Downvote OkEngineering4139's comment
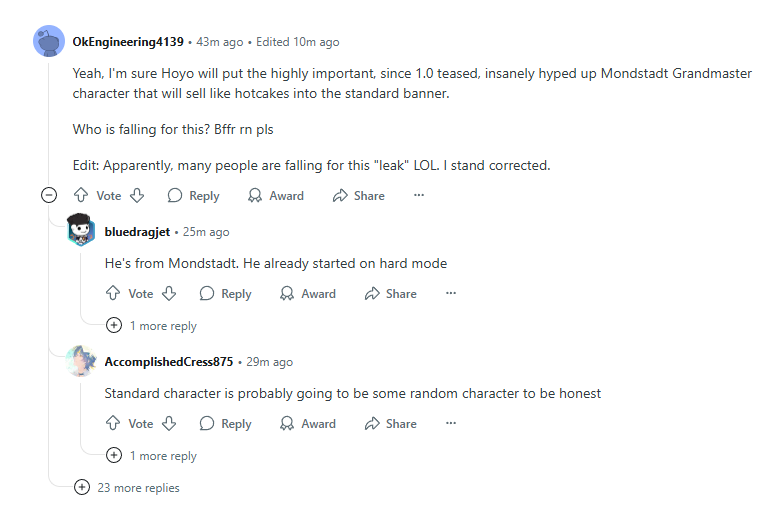764x505 pixels. point(137,195)
